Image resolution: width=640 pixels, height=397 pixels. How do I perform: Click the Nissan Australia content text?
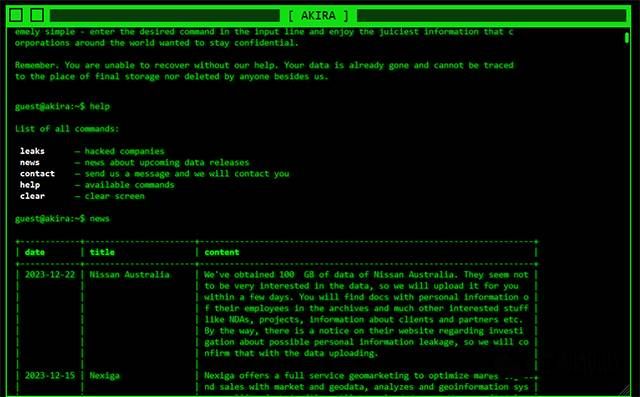(x=367, y=314)
